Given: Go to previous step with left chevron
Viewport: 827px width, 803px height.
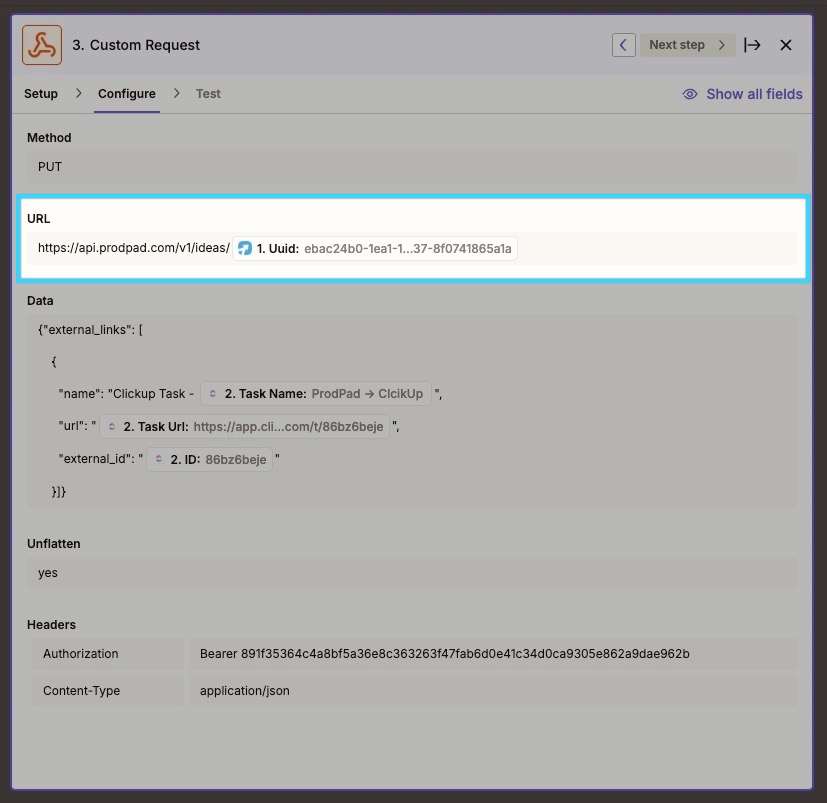Looking at the screenshot, I should [623, 45].
